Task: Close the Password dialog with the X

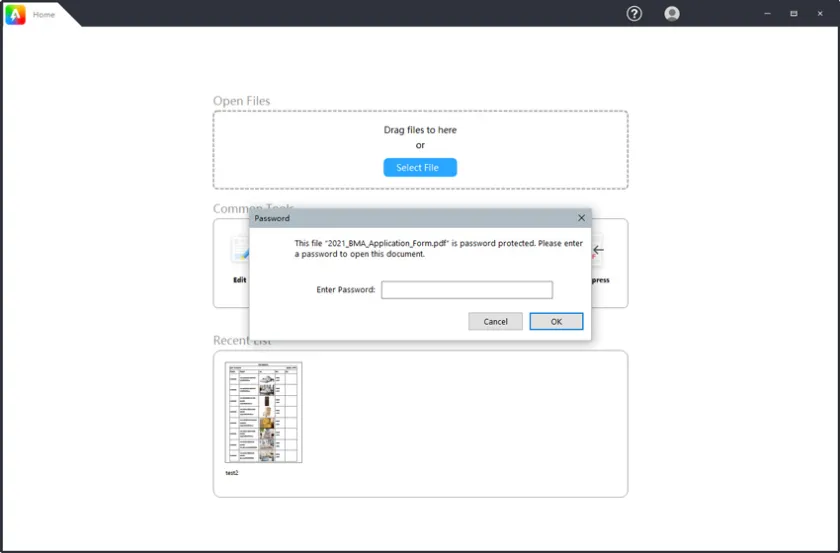Action: pos(581,218)
